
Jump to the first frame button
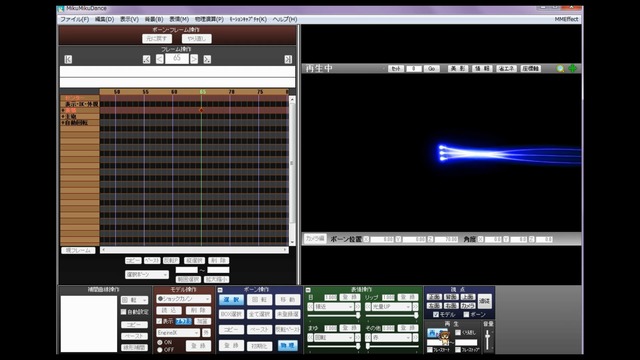[x=68, y=59]
